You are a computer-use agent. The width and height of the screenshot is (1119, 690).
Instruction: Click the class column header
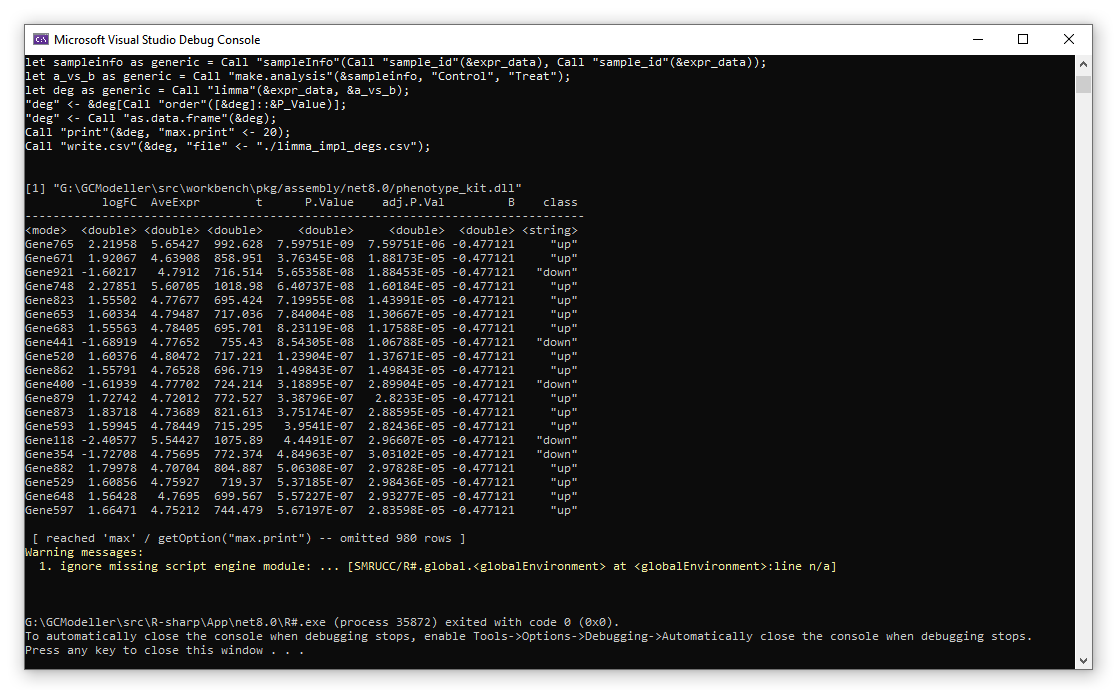(560, 202)
